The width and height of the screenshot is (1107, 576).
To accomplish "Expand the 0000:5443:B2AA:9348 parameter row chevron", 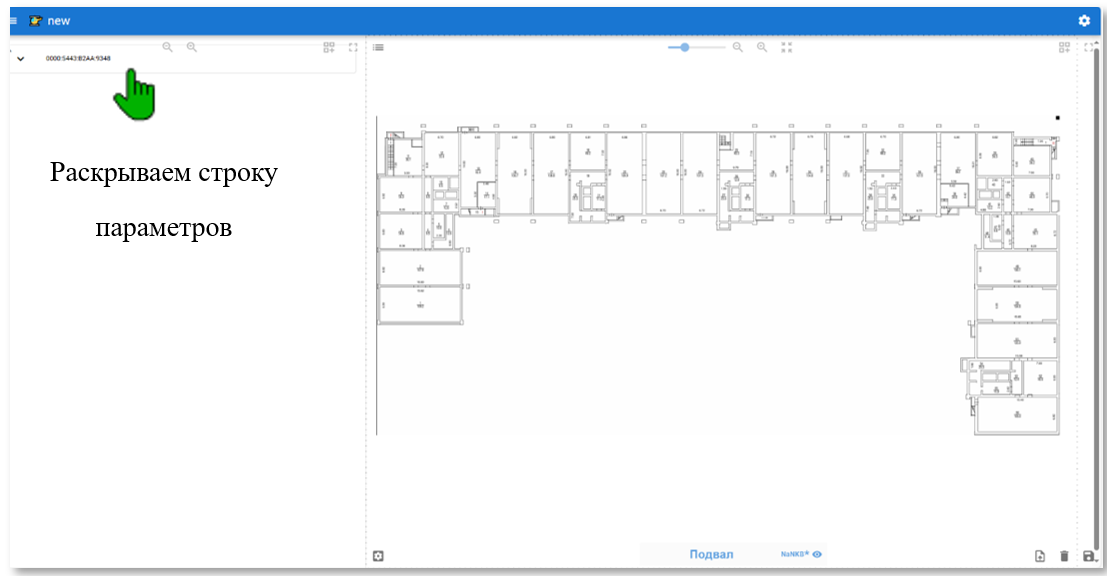I will click(x=20, y=59).
